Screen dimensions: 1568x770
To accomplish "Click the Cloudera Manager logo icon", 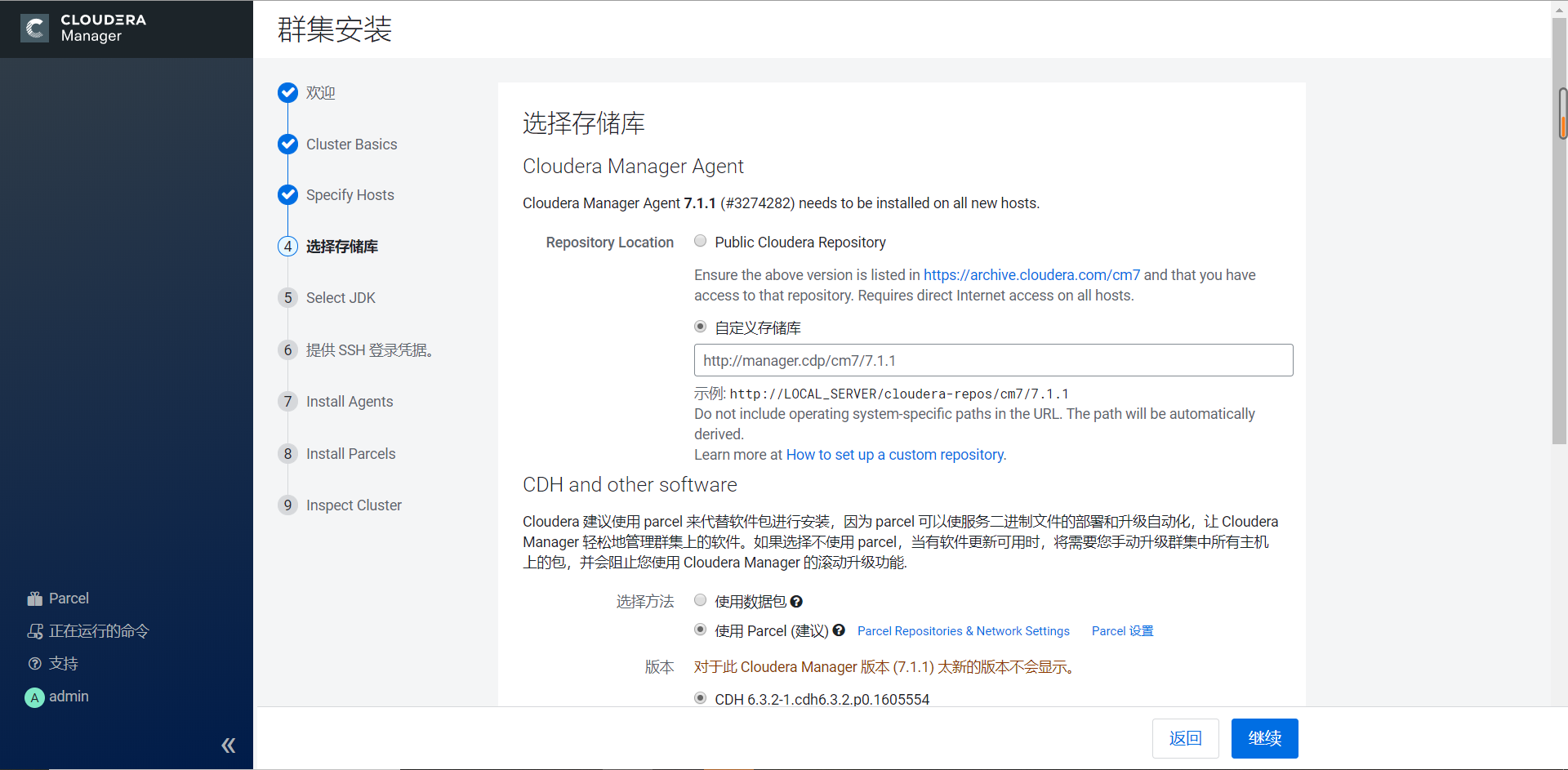I will [34, 29].
